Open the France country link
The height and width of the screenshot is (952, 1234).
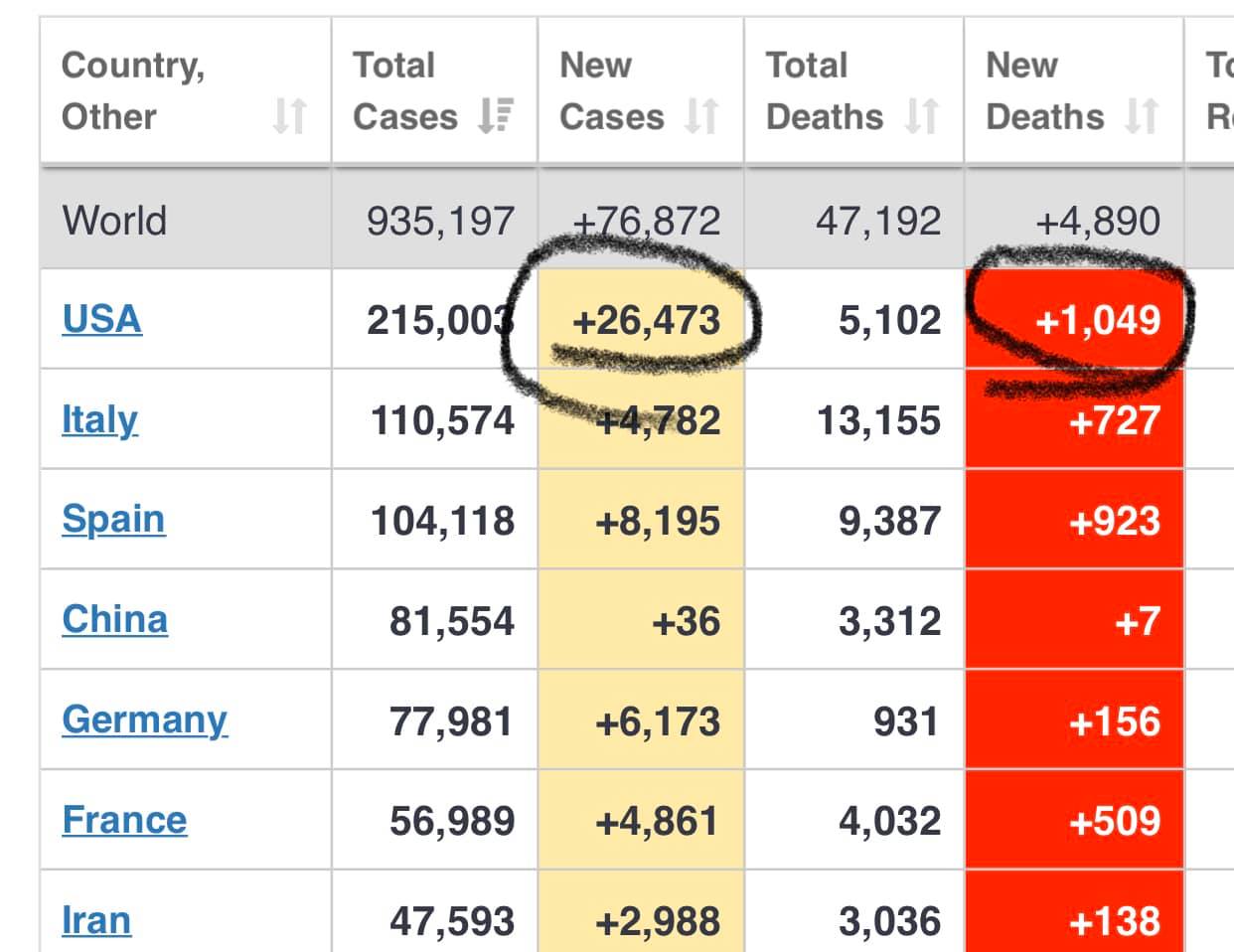[124, 820]
